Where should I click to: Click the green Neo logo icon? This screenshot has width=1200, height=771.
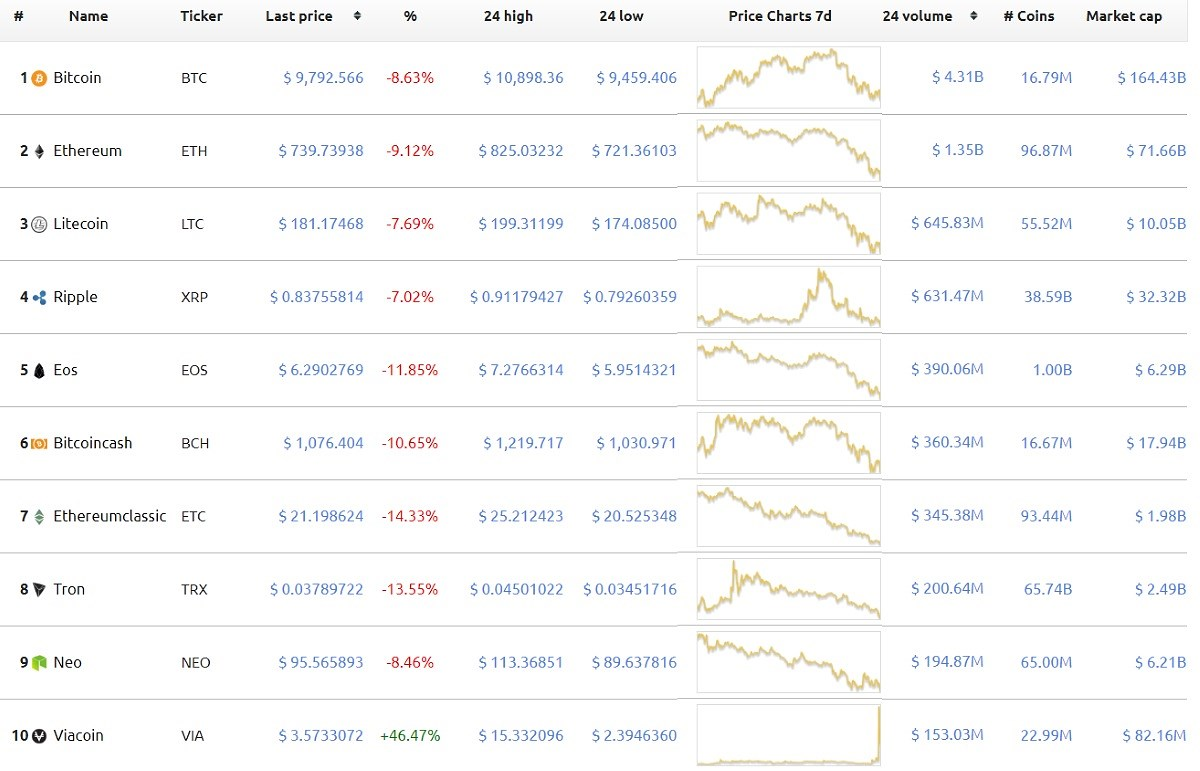tap(40, 662)
